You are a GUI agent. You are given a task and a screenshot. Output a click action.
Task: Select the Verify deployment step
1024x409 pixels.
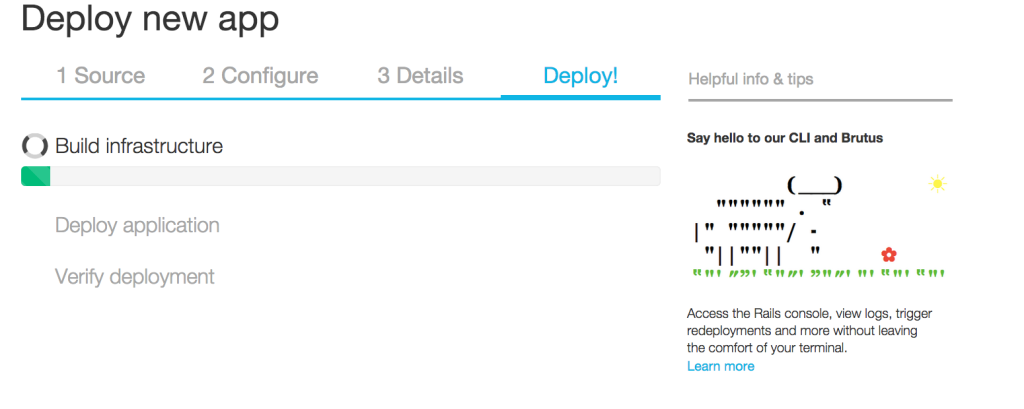tap(135, 277)
